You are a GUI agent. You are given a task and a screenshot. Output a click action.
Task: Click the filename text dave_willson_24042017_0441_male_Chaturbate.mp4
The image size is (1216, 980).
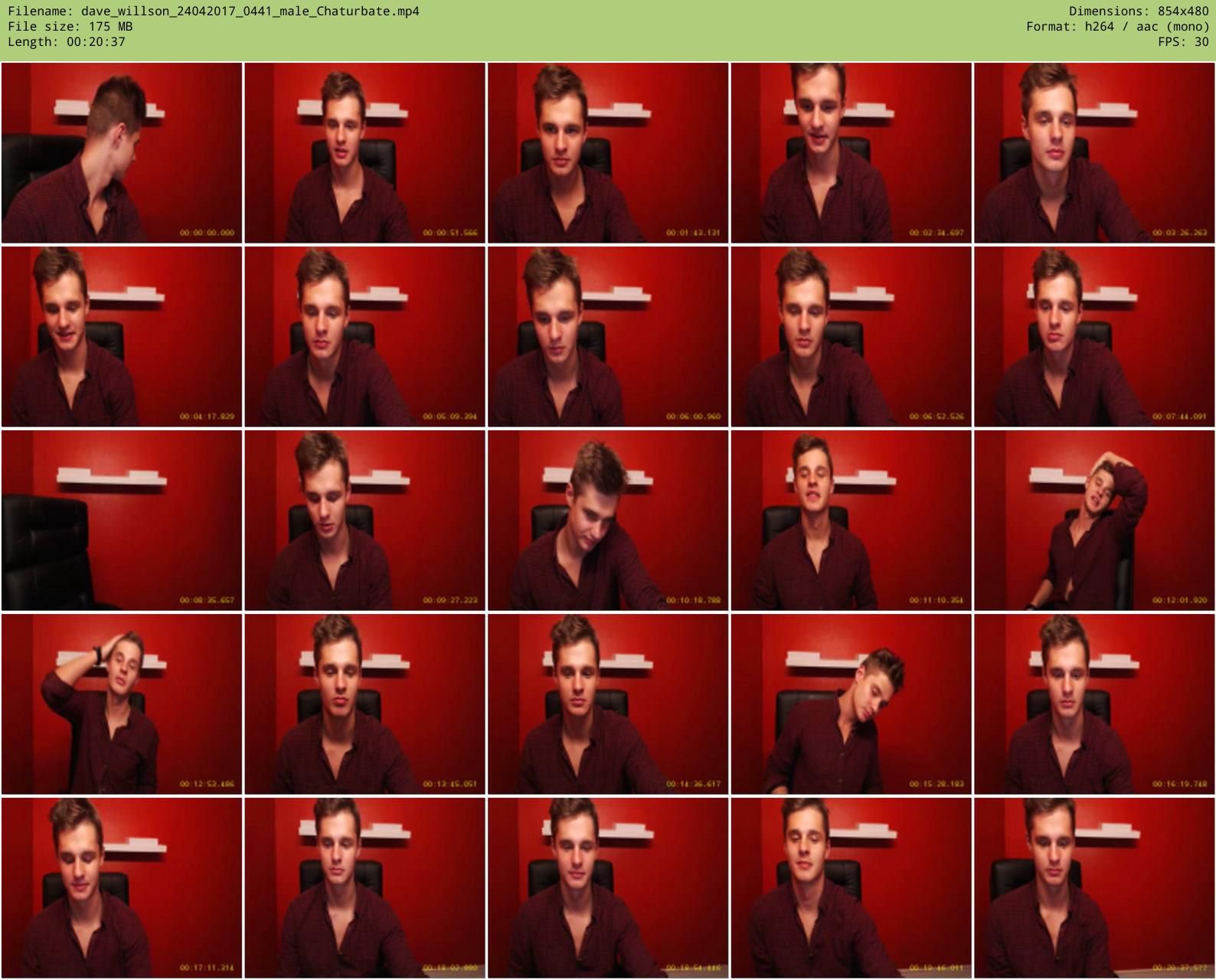(x=250, y=11)
